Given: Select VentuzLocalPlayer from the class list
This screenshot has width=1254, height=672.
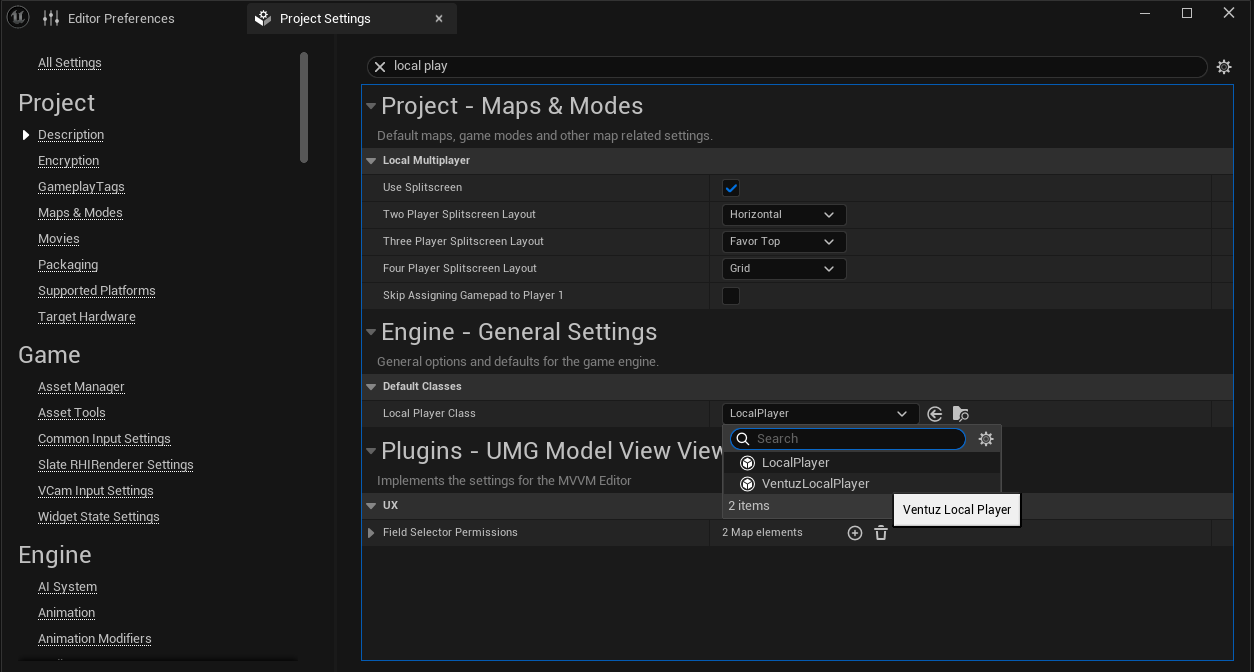Looking at the screenshot, I should [815, 484].
